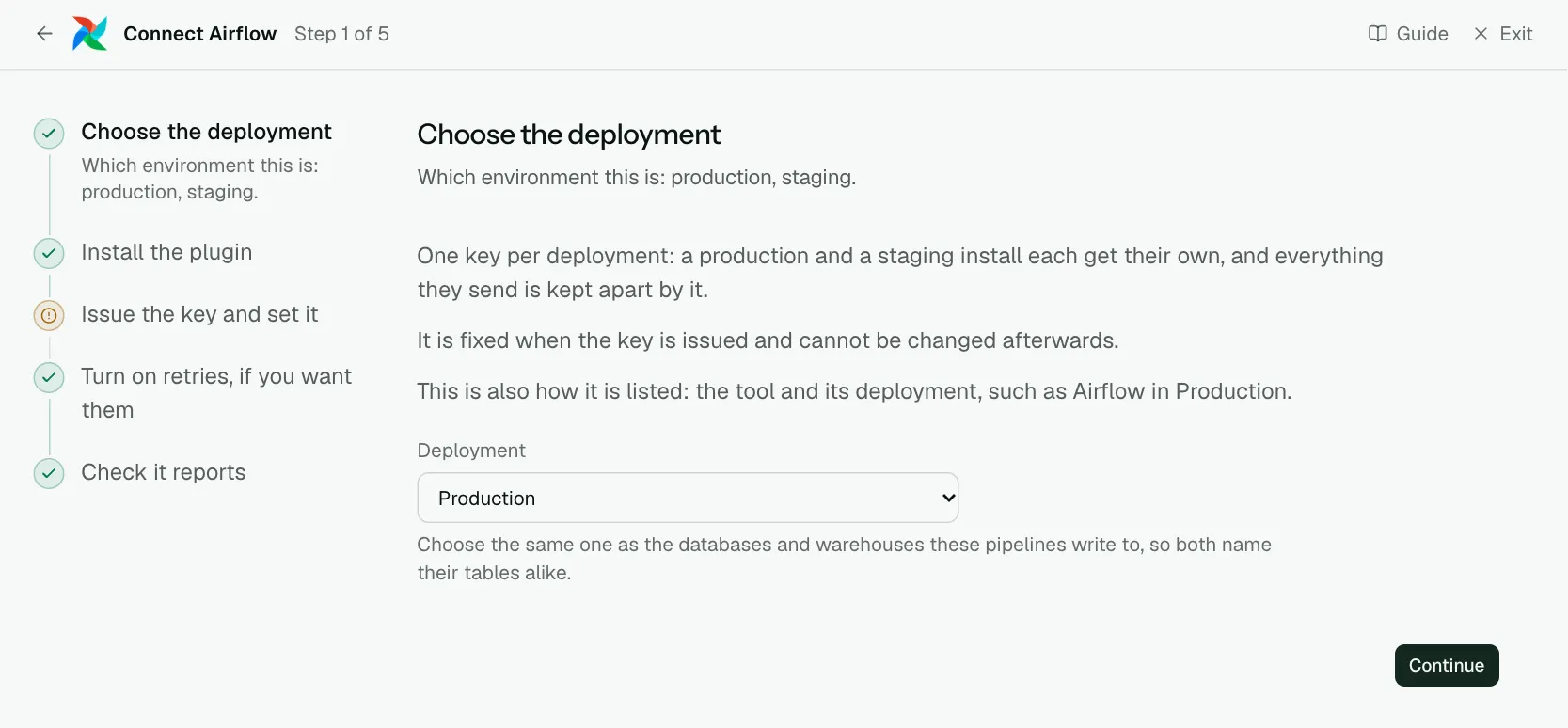Open the Guide book icon

click(1378, 34)
